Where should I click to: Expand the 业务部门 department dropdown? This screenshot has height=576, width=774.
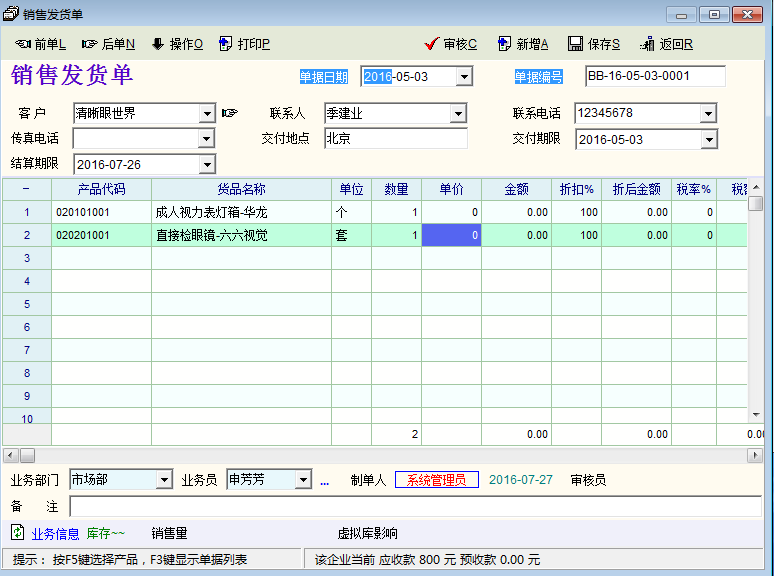(x=164, y=481)
